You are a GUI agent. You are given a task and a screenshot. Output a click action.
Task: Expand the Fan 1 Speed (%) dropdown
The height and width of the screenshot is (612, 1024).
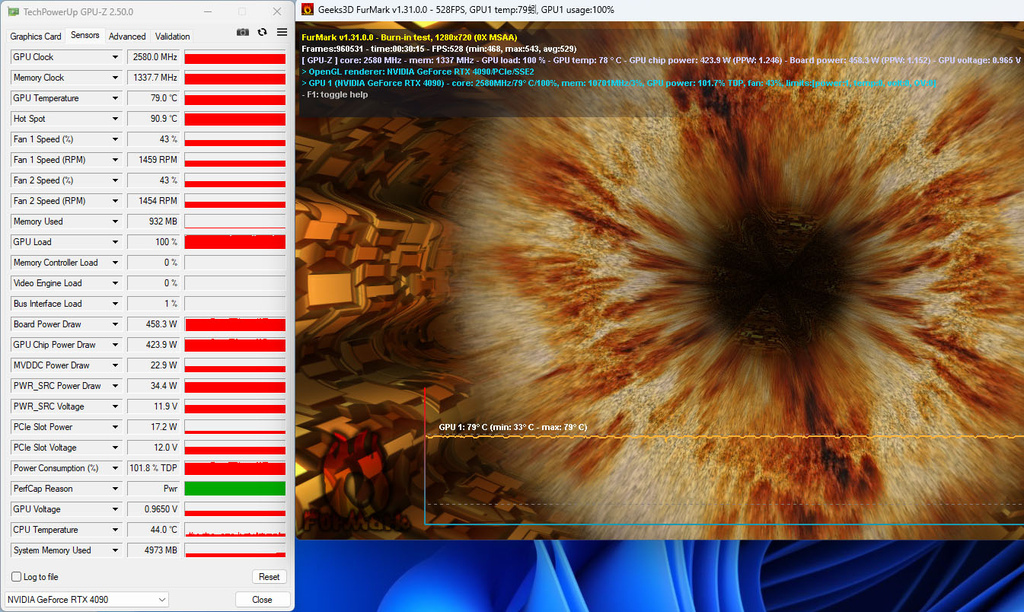[x=115, y=139]
